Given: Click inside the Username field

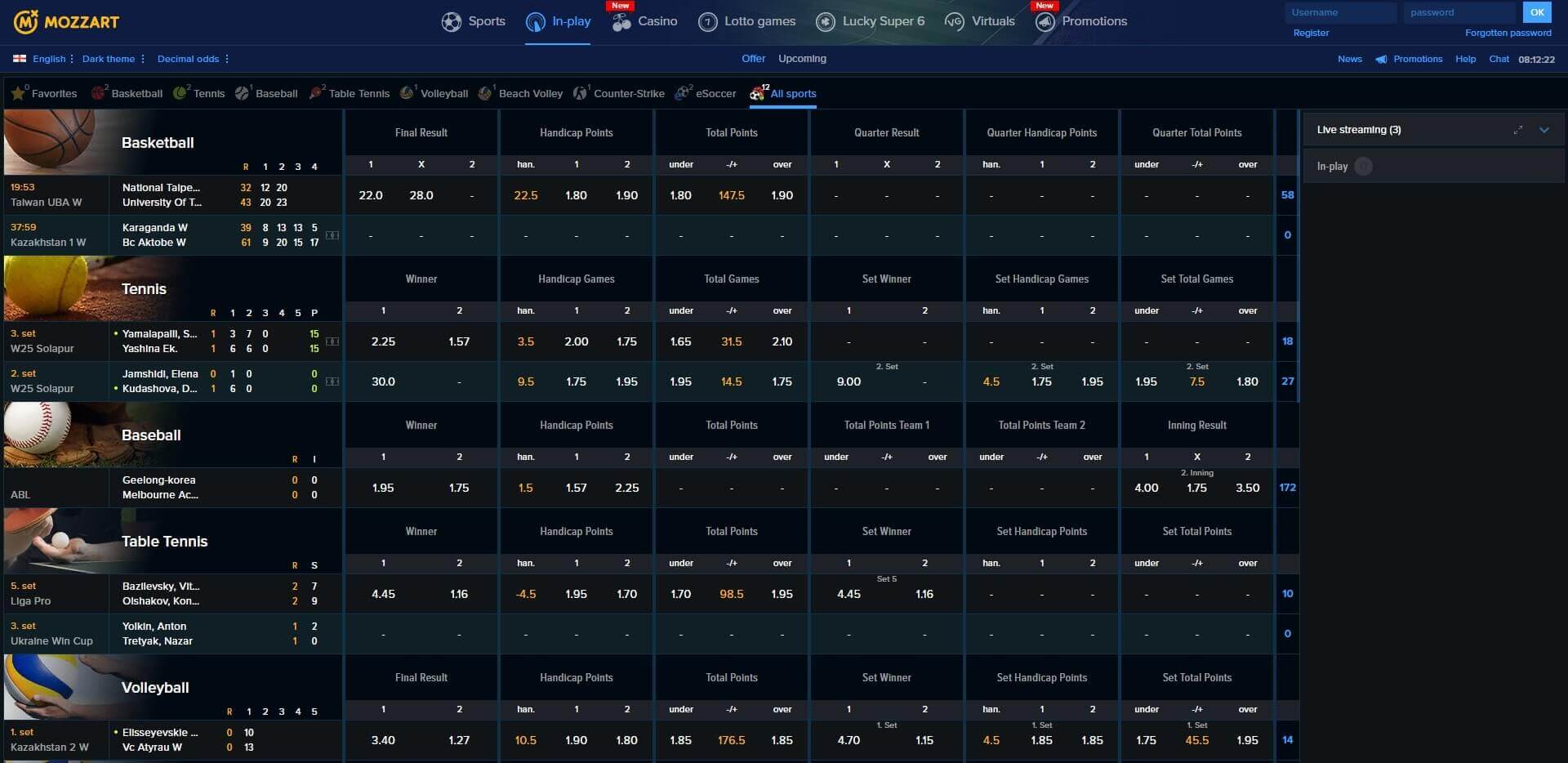Looking at the screenshot, I should pyautogui.click(x=1340, y=12).
